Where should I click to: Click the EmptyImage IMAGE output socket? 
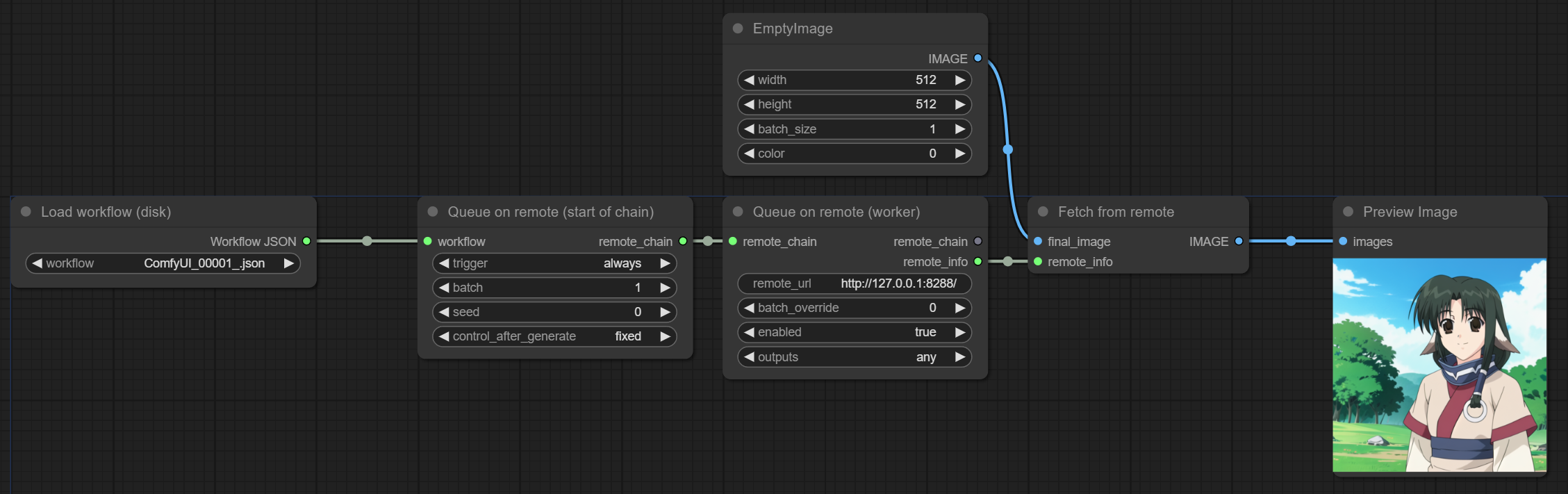click(x=977, y=58)
